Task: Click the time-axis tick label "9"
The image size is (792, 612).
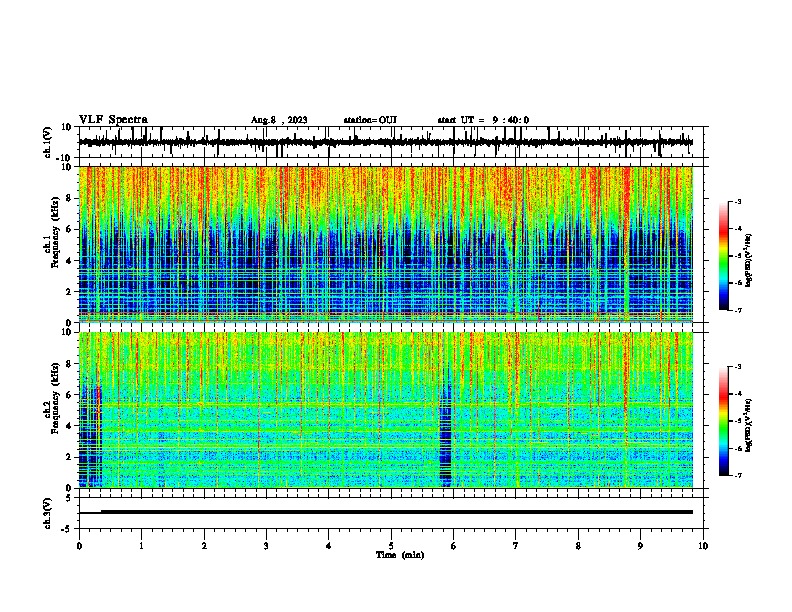Action: [x=640, y=546]
